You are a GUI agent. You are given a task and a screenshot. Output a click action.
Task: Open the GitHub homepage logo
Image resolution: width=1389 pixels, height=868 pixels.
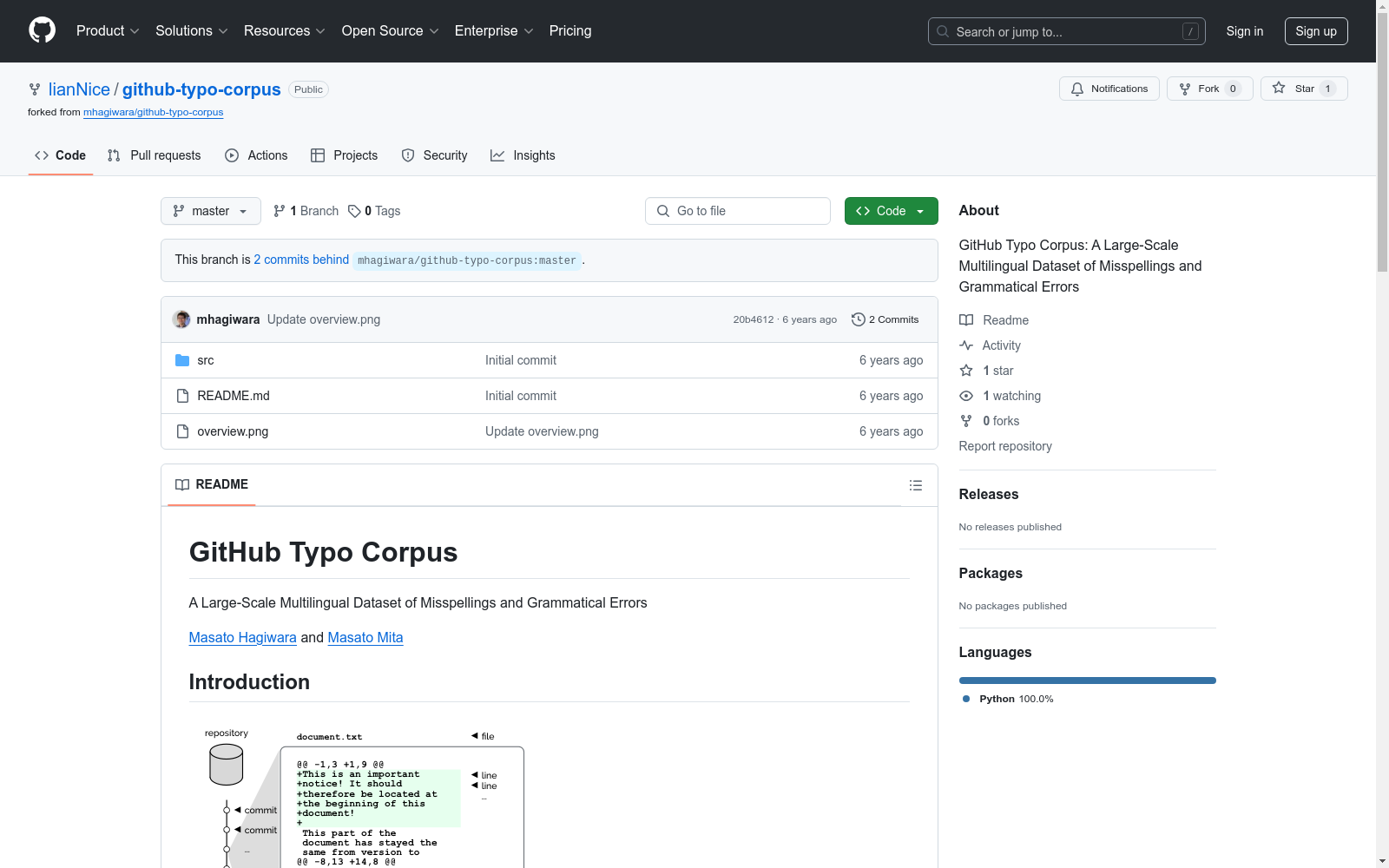pos(42,30)
